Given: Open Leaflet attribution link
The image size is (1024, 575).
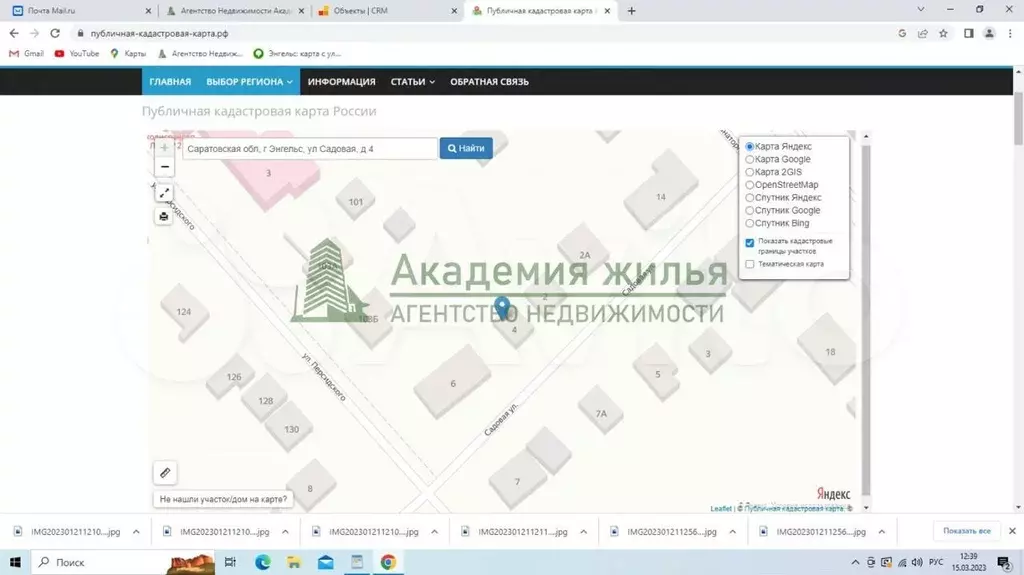Looking at the screenshot, I should pyautogui.click(x=721, y=508).
